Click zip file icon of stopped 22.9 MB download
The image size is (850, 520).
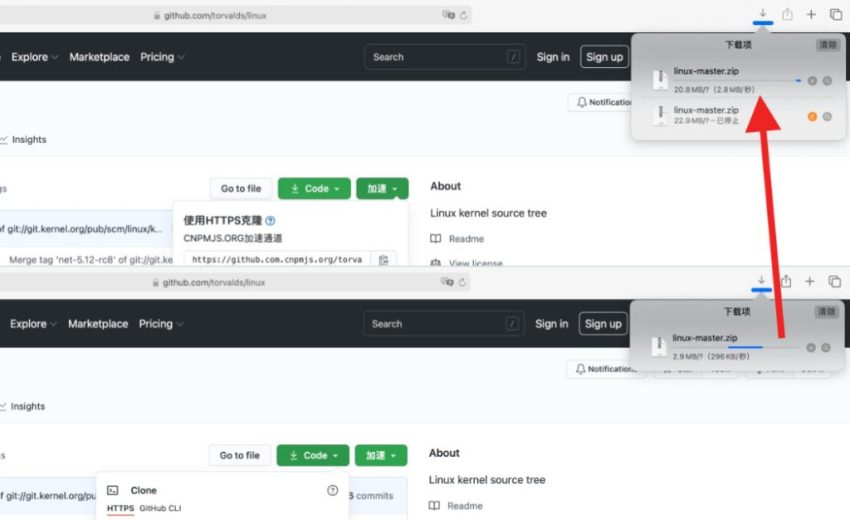[x=660, y=115]
